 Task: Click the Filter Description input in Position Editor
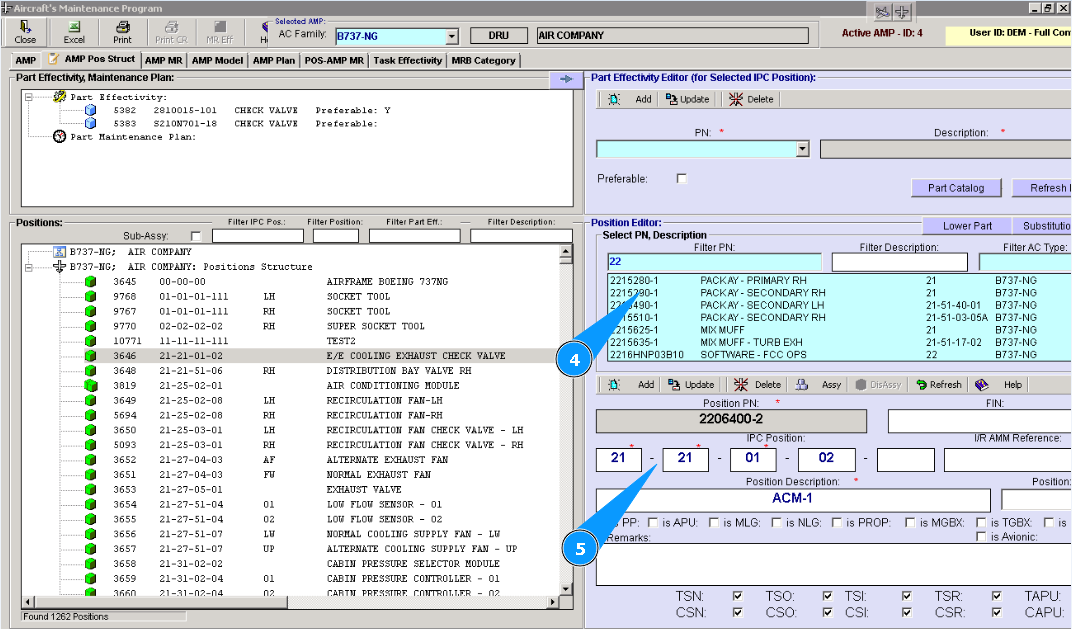coord(899,262)
